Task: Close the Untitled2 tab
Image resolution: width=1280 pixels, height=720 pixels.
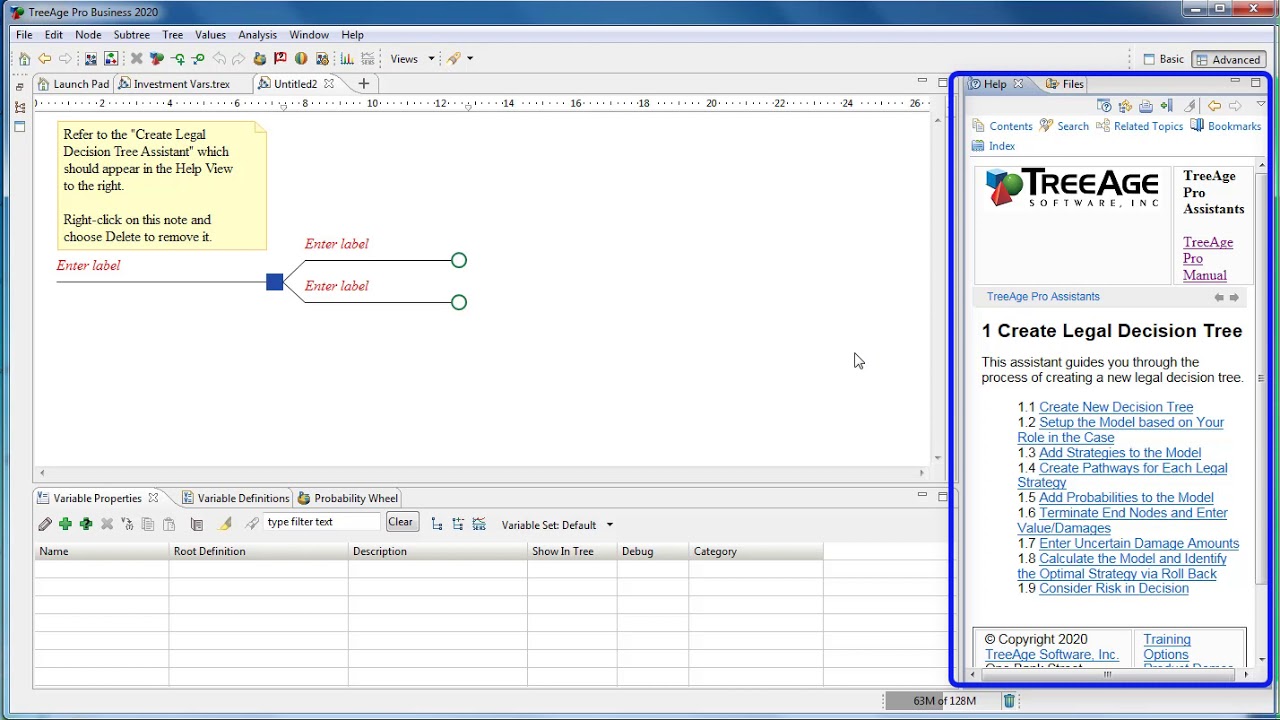Action: pos(328,84)
